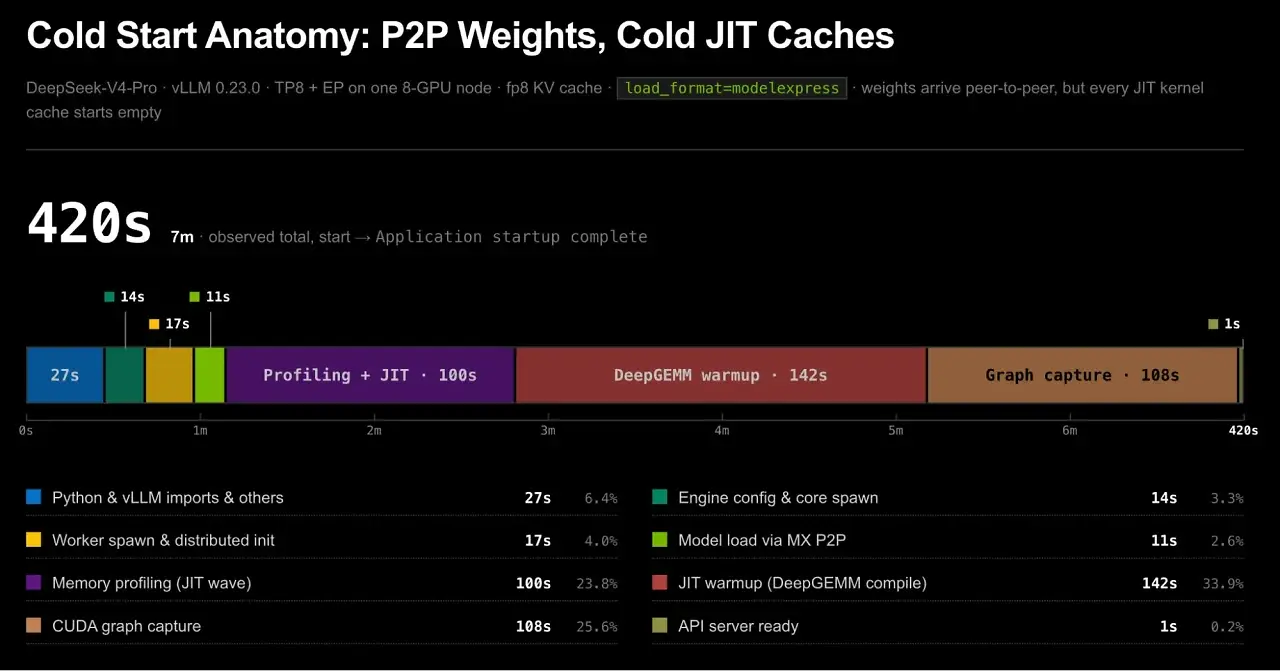This screenshot has width=1280, height=671.
Task: Click the blue Python & vLLM imports legend swatch
Action: click(34, 497)
